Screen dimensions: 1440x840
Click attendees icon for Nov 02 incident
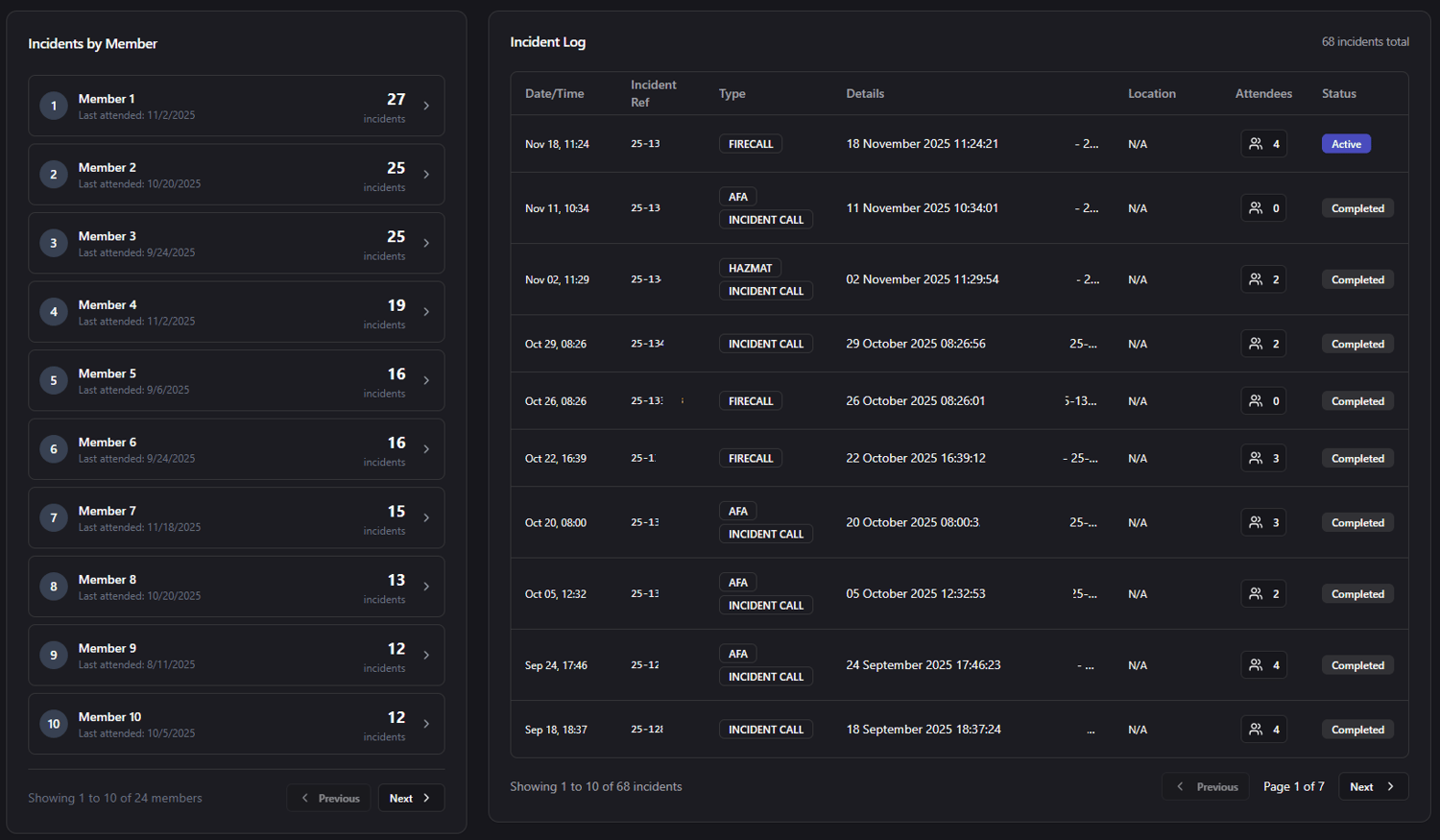tap(1256, 280)
